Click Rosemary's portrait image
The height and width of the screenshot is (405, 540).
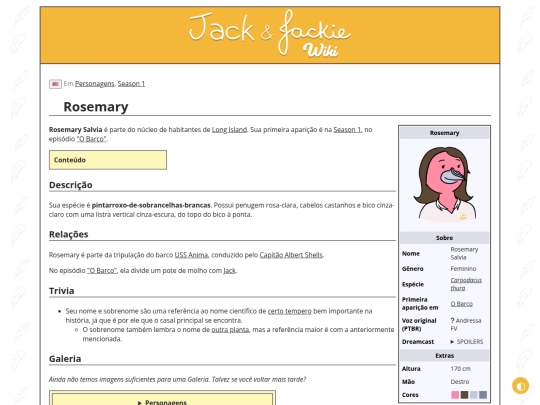tap(445, 184)
